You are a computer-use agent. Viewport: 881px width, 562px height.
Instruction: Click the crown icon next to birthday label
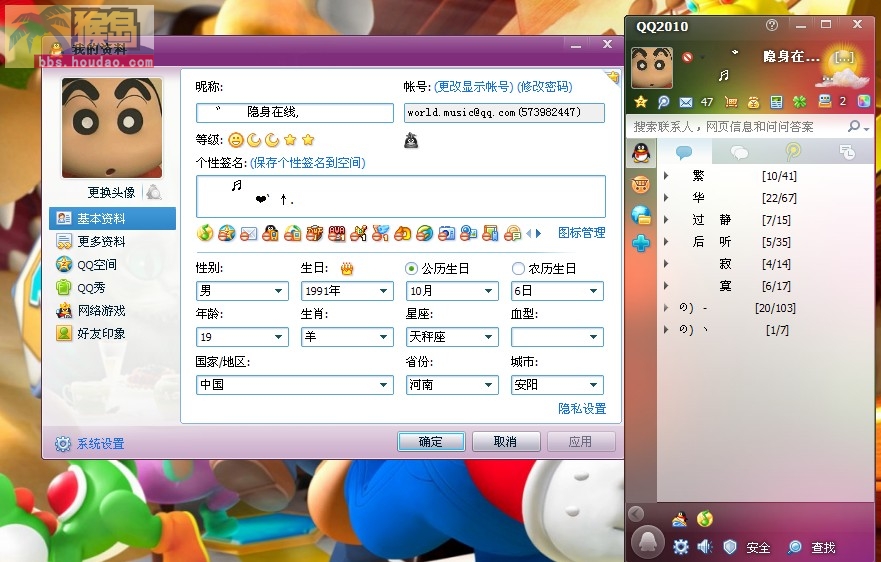[x=347, y=269]
